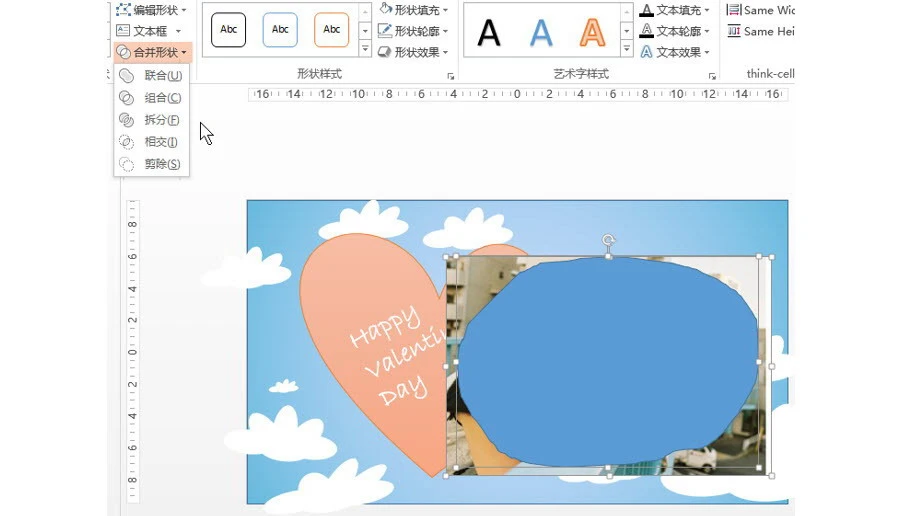The image size is (900, 516).
Task: Click the subtract shapes icon
Action: [126, 164]
